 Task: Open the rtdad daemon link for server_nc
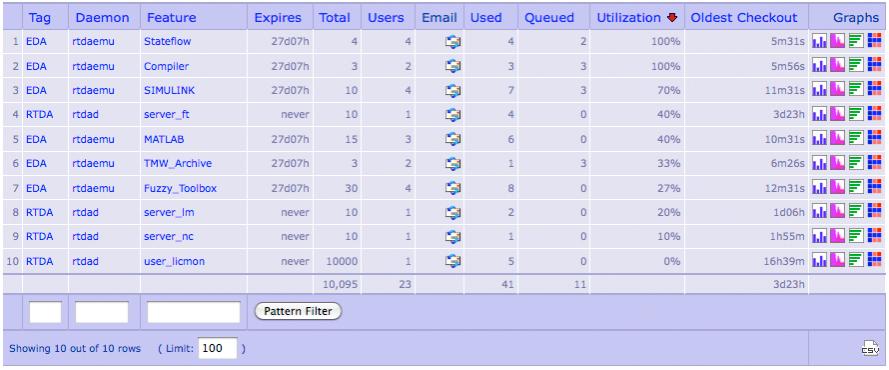[86, 236]
